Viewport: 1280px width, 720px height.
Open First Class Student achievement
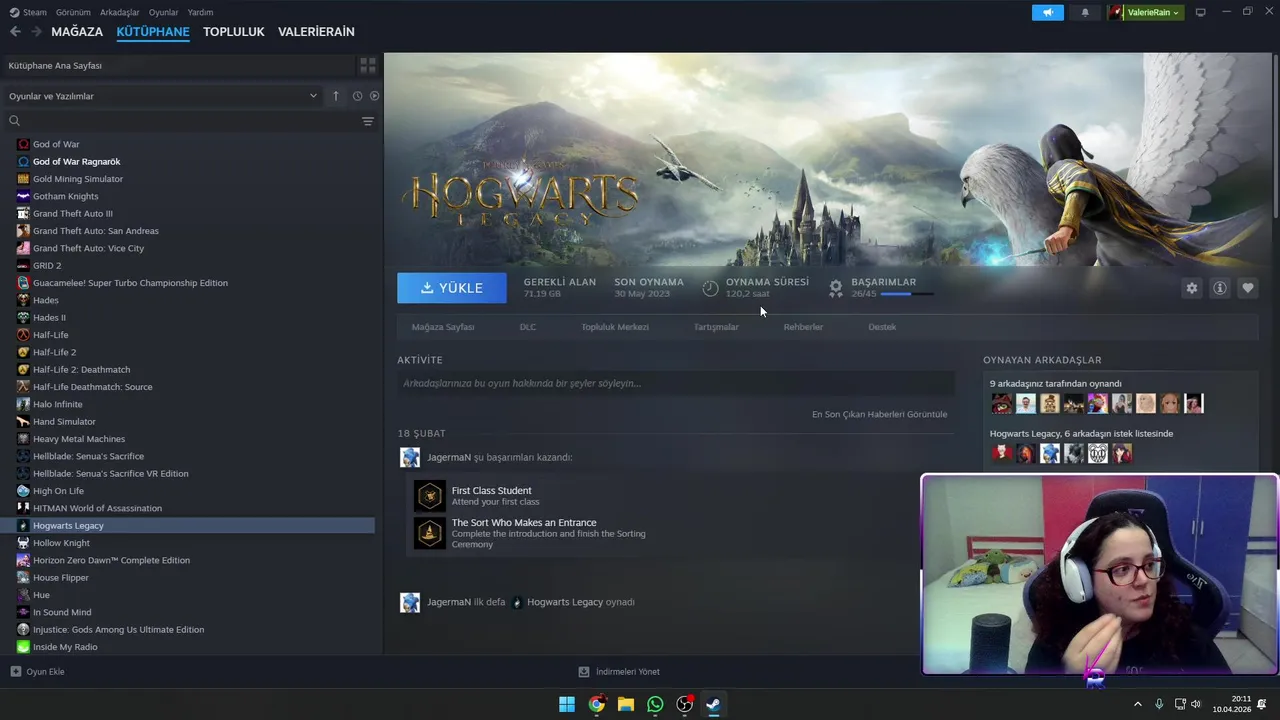(x=491, y=491)
